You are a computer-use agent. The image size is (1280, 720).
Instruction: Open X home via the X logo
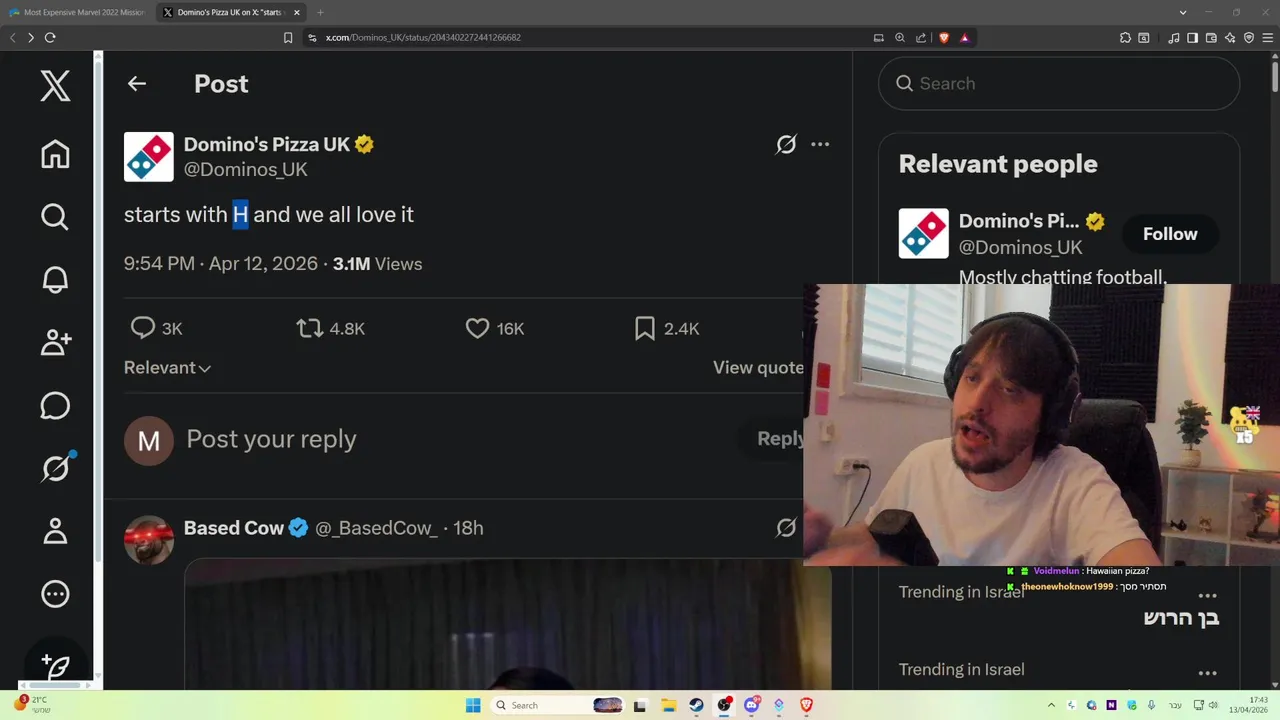55,86
